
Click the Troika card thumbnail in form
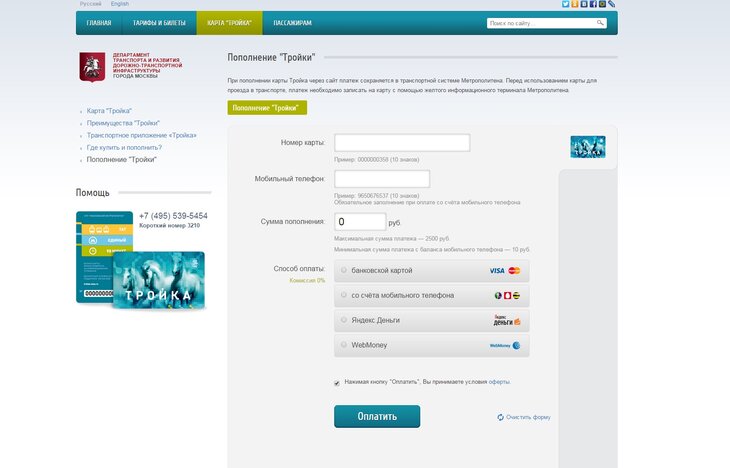(588, 147)
